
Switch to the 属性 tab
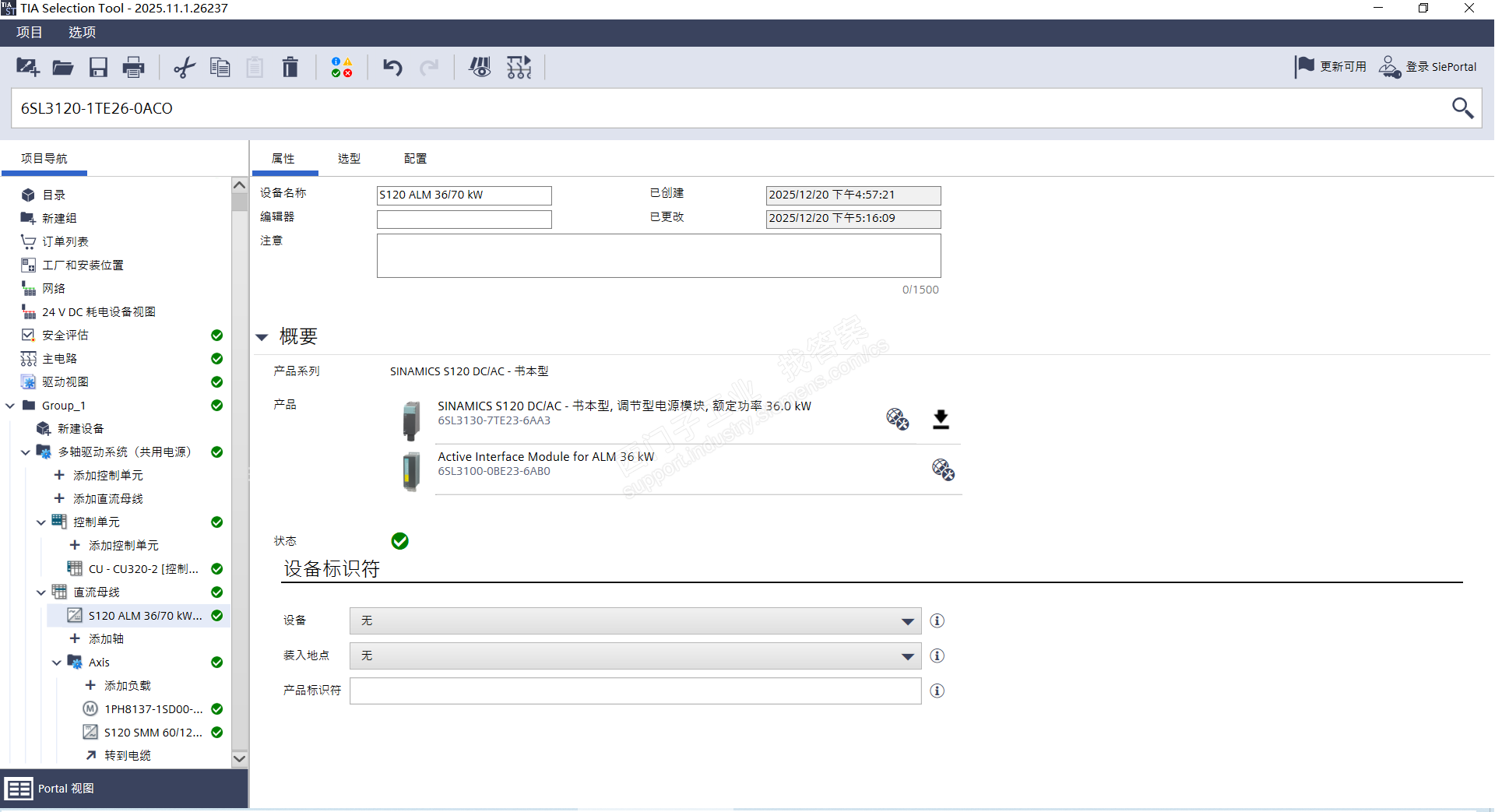283,159
